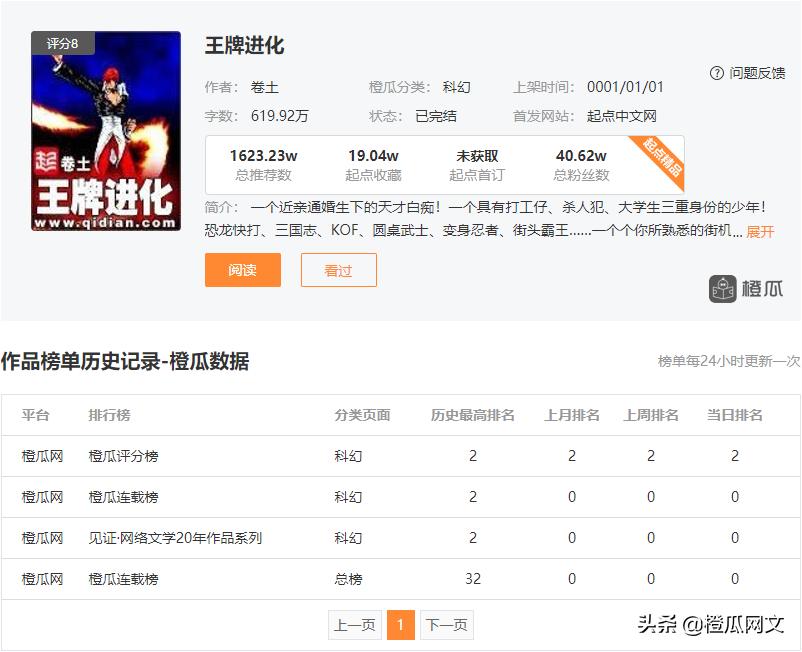This screenshot has height=652, width=802.
Task: Go to the next page with 下一页
Action: click(449, 624)
